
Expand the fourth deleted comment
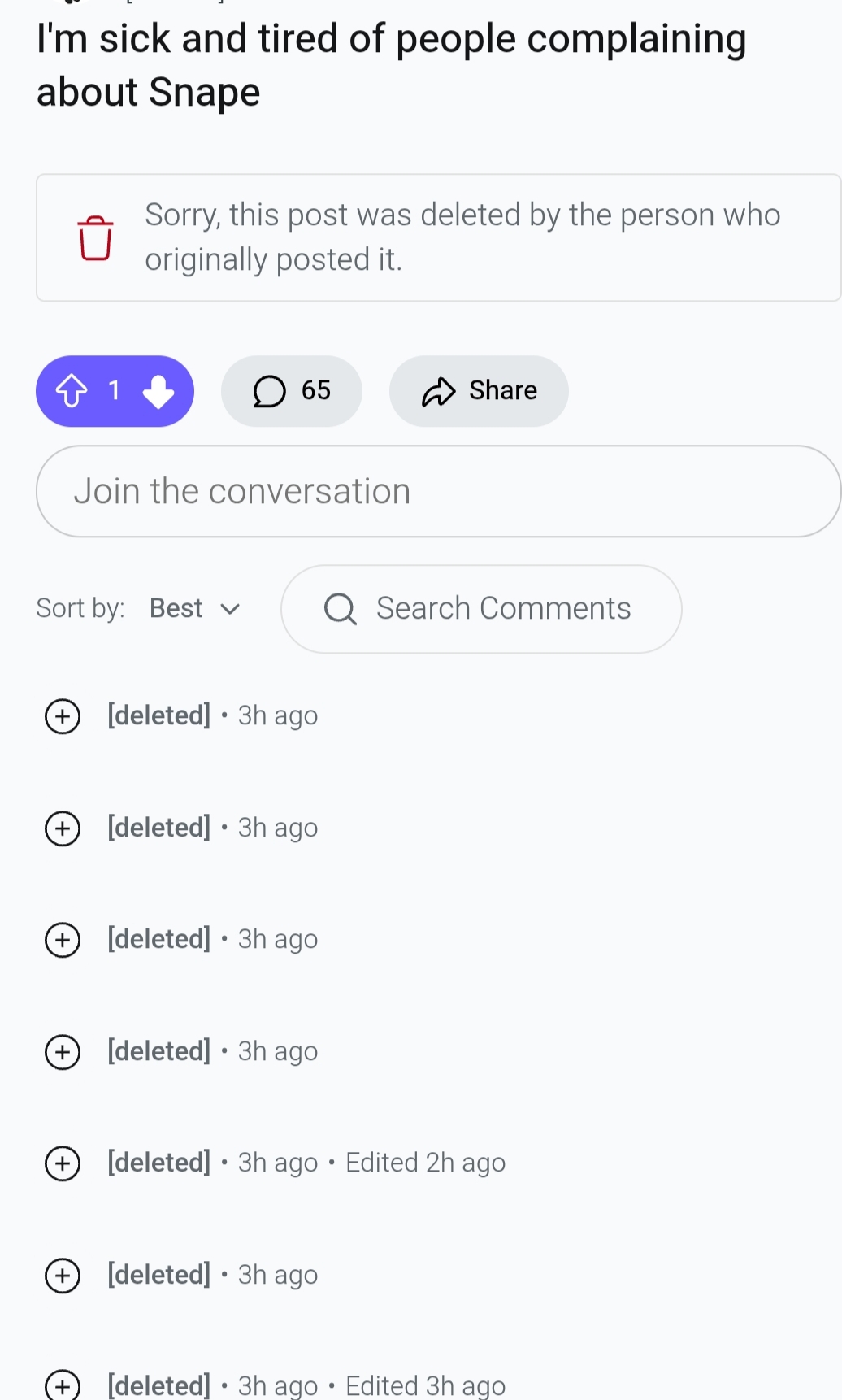click(63, 1052)
